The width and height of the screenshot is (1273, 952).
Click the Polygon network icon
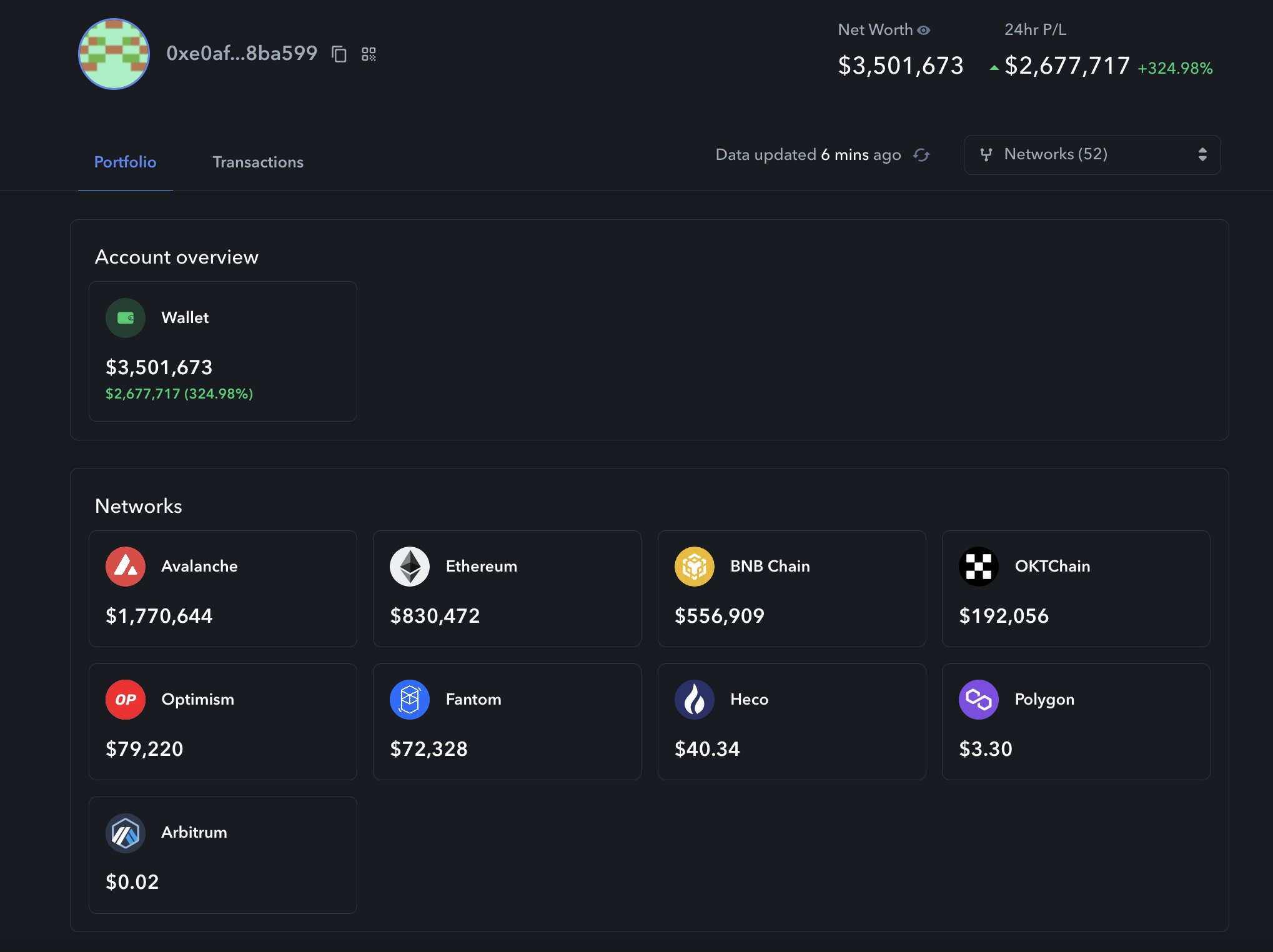pyautogui.click(x=978, y=700)
